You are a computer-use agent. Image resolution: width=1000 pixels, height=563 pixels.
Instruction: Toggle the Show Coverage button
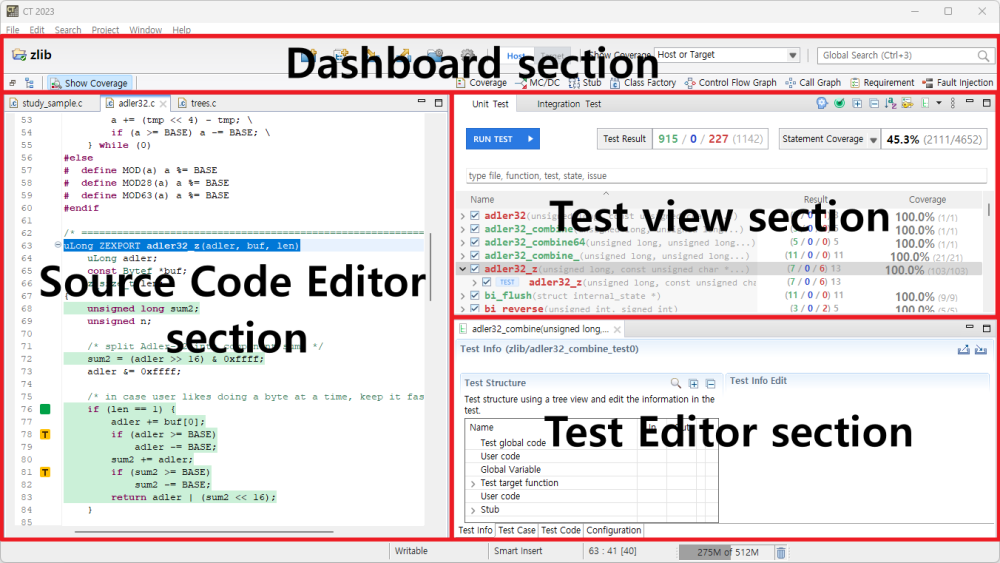[89, 83]
